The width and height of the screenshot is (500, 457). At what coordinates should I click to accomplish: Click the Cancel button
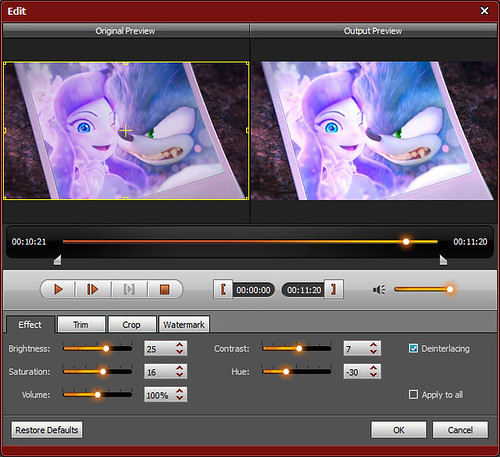coord(460,430)
